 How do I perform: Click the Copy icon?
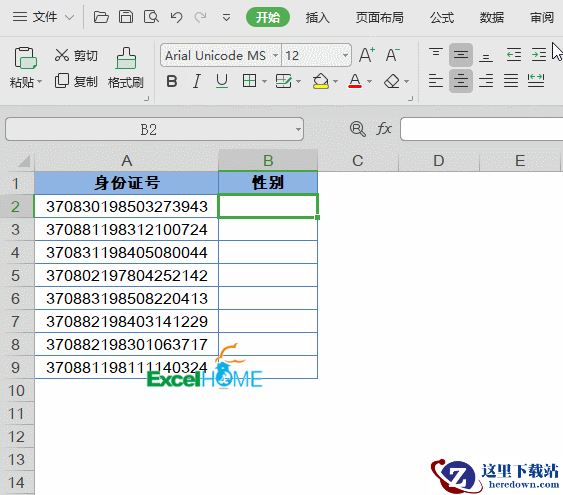click(62, 81)
